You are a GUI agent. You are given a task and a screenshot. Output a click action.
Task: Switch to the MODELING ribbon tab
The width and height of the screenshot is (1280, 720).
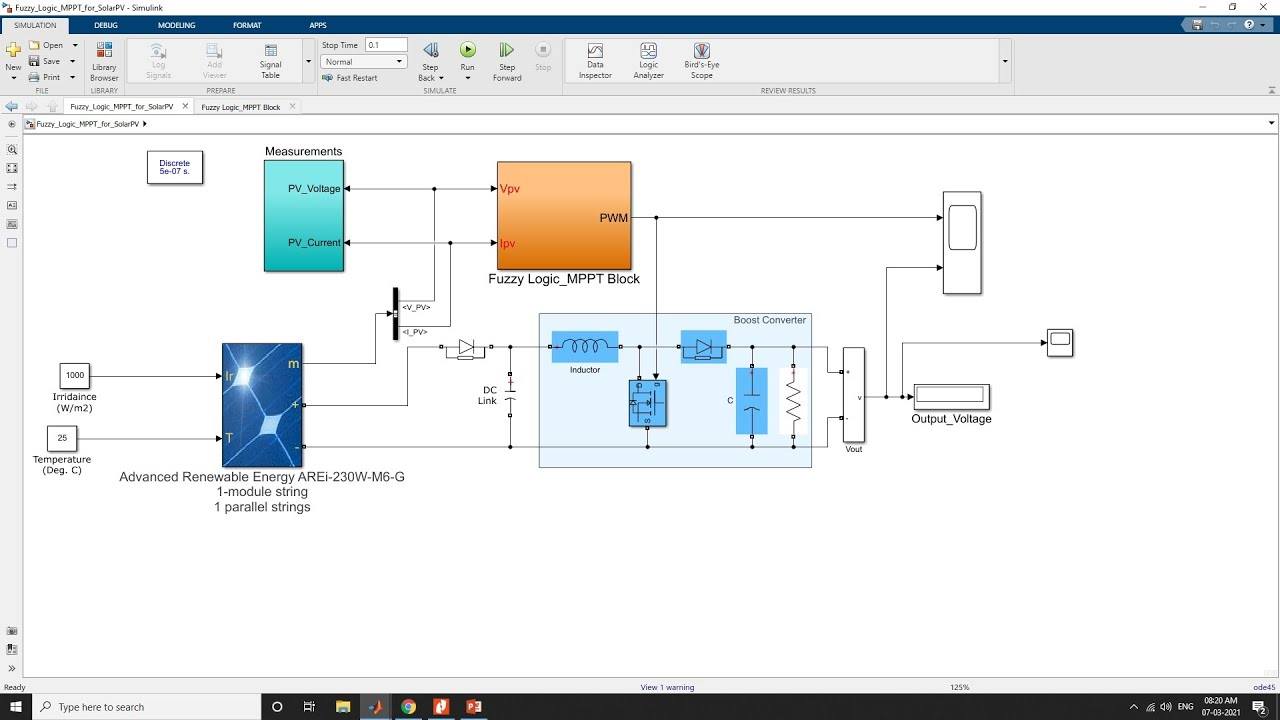tap(177, 25)
